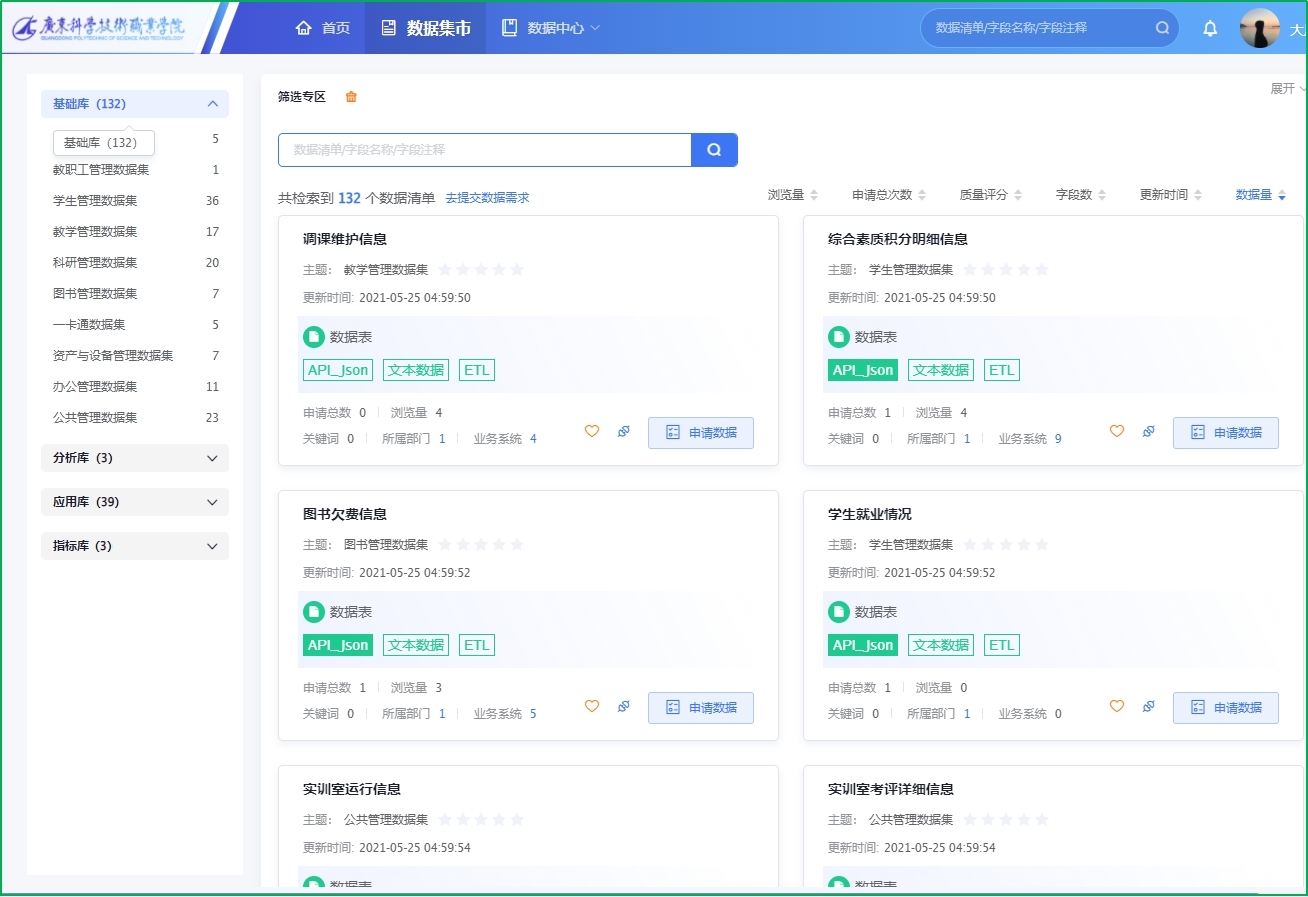Viewport: 1308px width, 897px height.
Task: Click 文本数据 tag on 调课维护信息 card
Action: coord(416,370)
